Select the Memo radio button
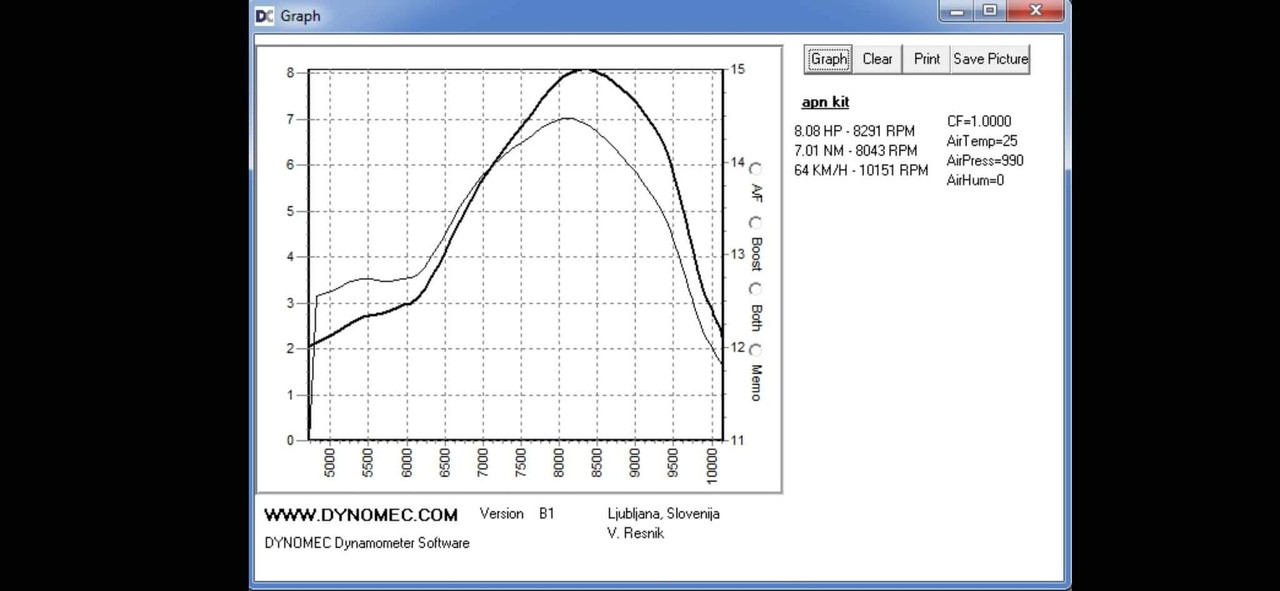This screenshot has height=591, width=1280. coord(755,350)
